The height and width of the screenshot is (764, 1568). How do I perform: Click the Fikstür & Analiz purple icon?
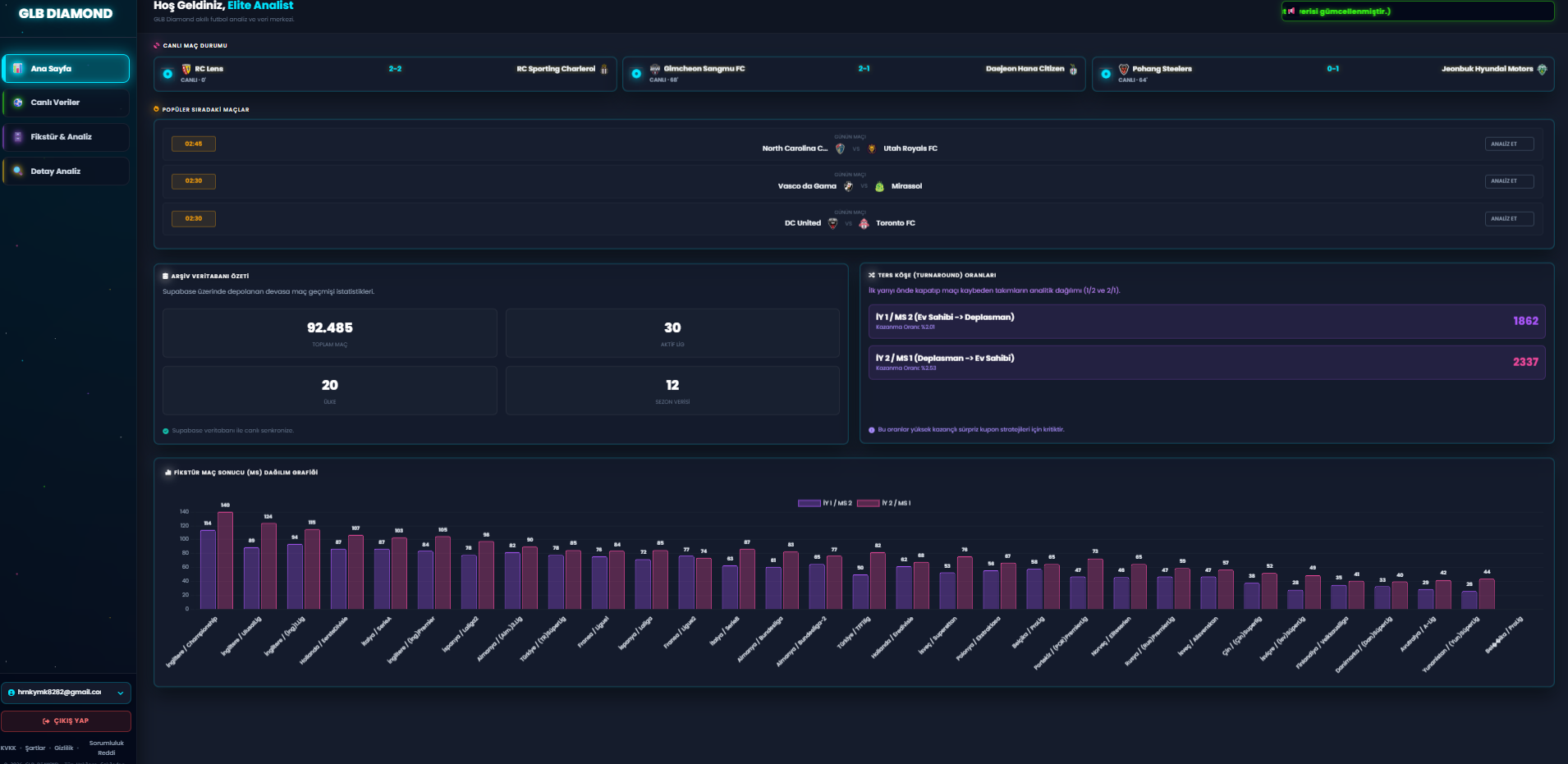18,137
